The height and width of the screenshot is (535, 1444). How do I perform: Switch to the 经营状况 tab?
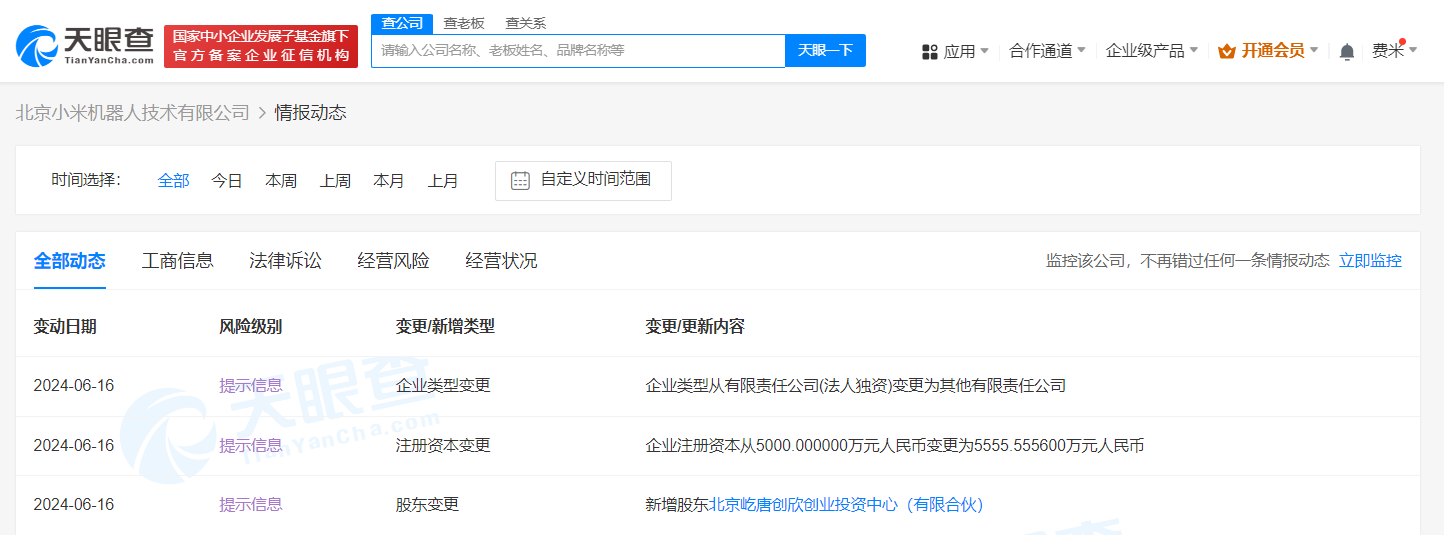pos(502,261)
